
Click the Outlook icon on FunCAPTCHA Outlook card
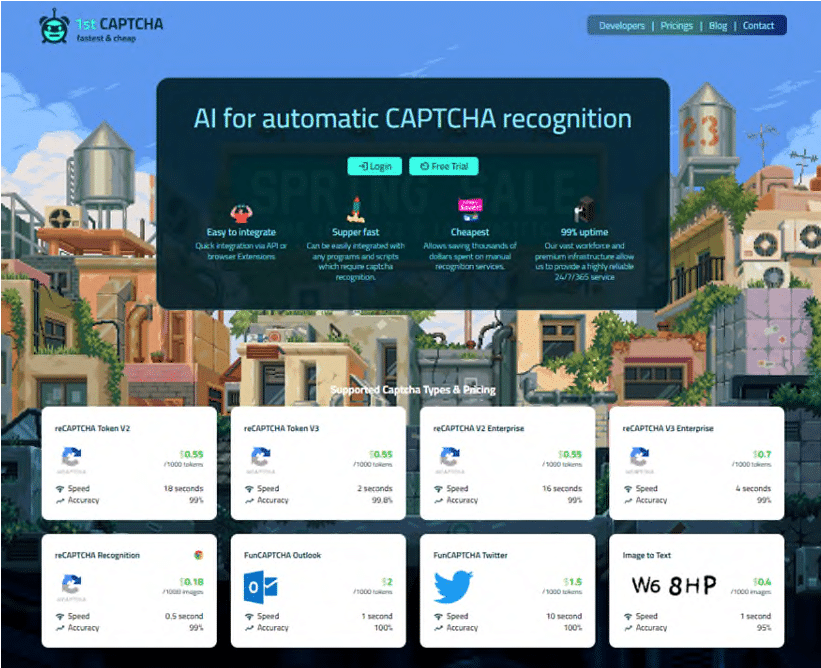click(x=262, y=585)
